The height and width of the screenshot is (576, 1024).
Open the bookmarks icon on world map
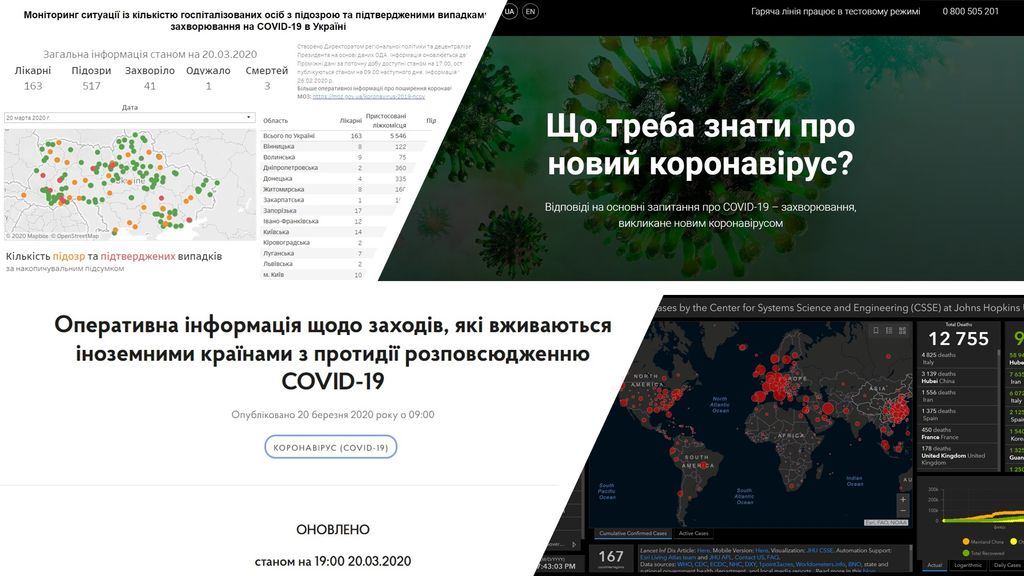875,331
